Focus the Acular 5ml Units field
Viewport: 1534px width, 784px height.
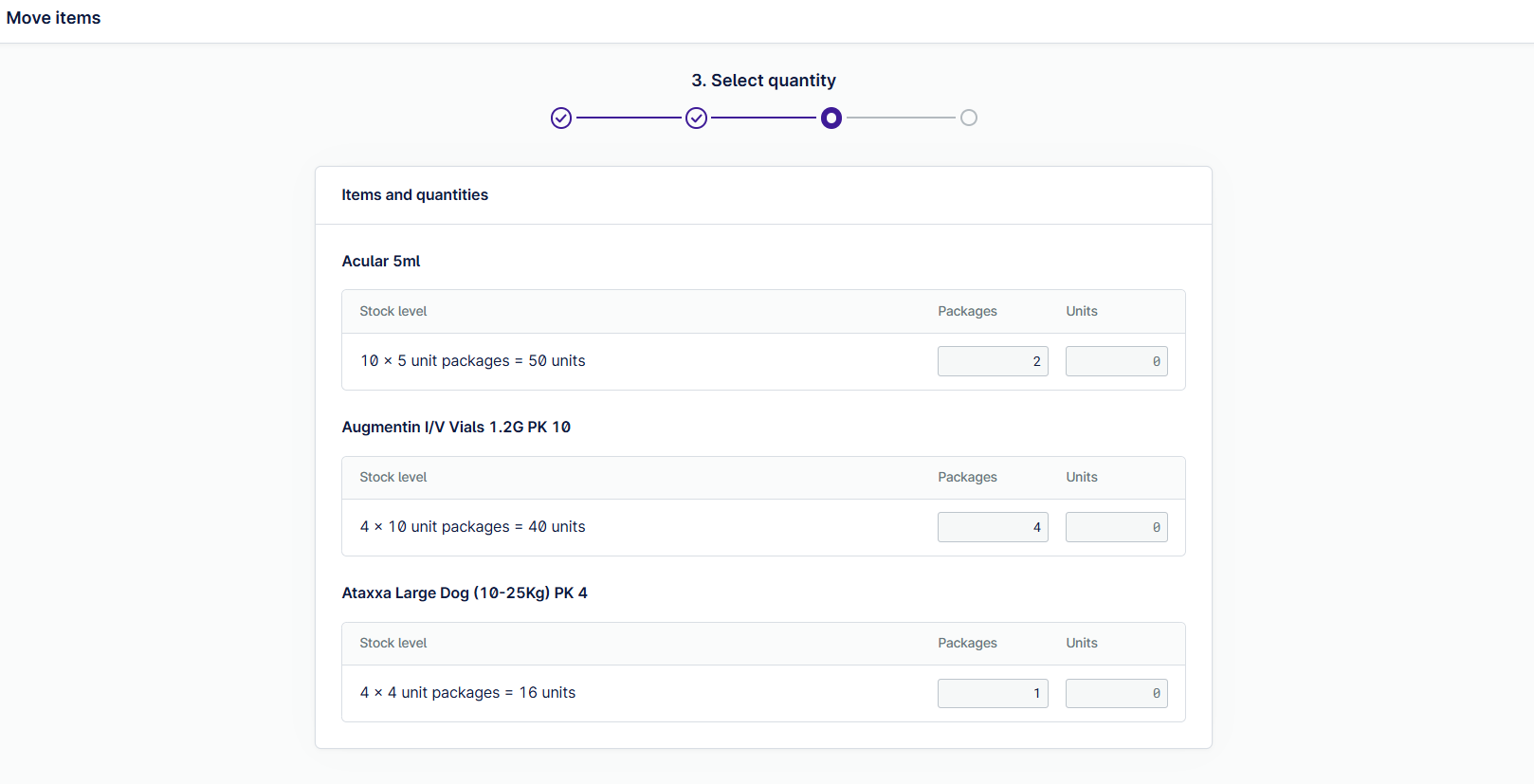(x=1116, y=361)
